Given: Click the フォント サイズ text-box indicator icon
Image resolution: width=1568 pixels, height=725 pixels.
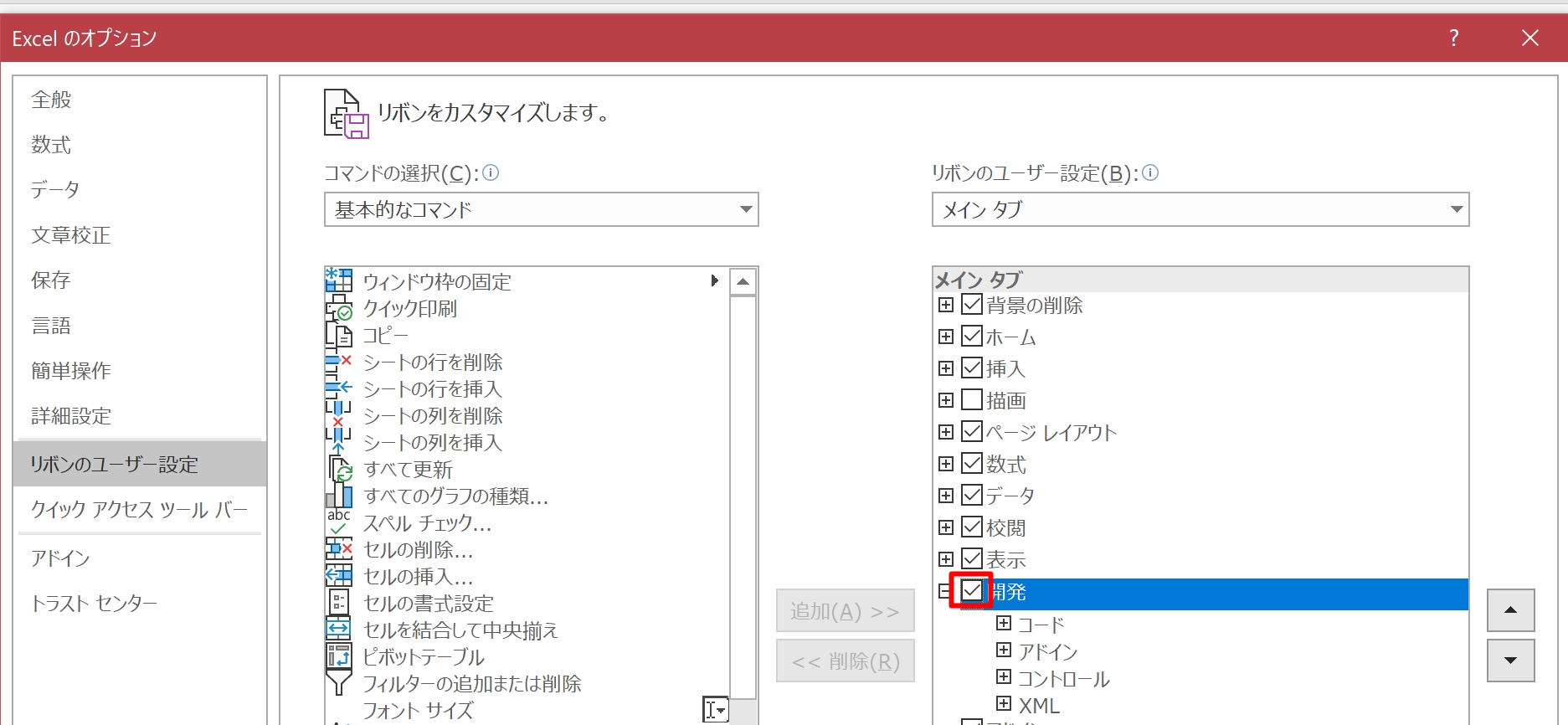Looking at the screenshot, I should click(x=715, y=710).
